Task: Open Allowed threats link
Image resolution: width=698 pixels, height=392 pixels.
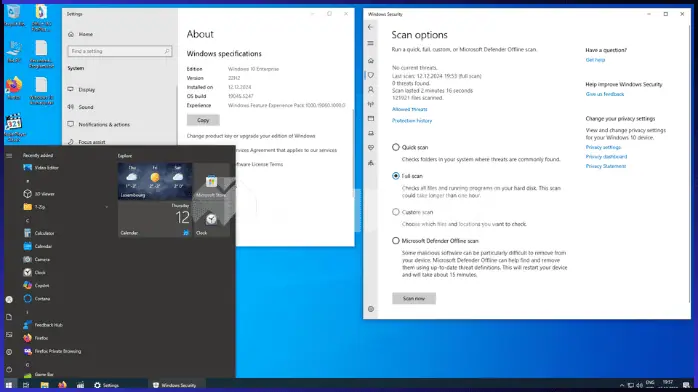Action: pos(410,109)
